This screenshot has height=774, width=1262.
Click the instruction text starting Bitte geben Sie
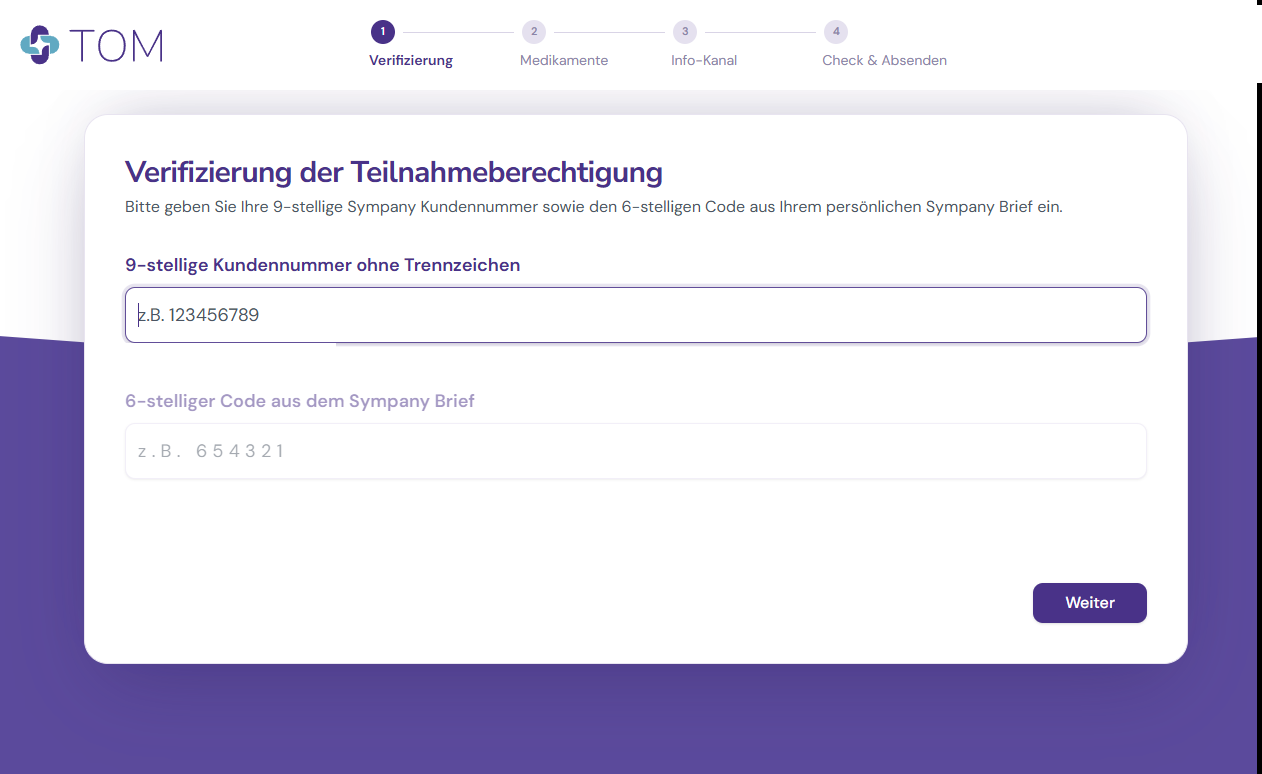coord(594,208)
